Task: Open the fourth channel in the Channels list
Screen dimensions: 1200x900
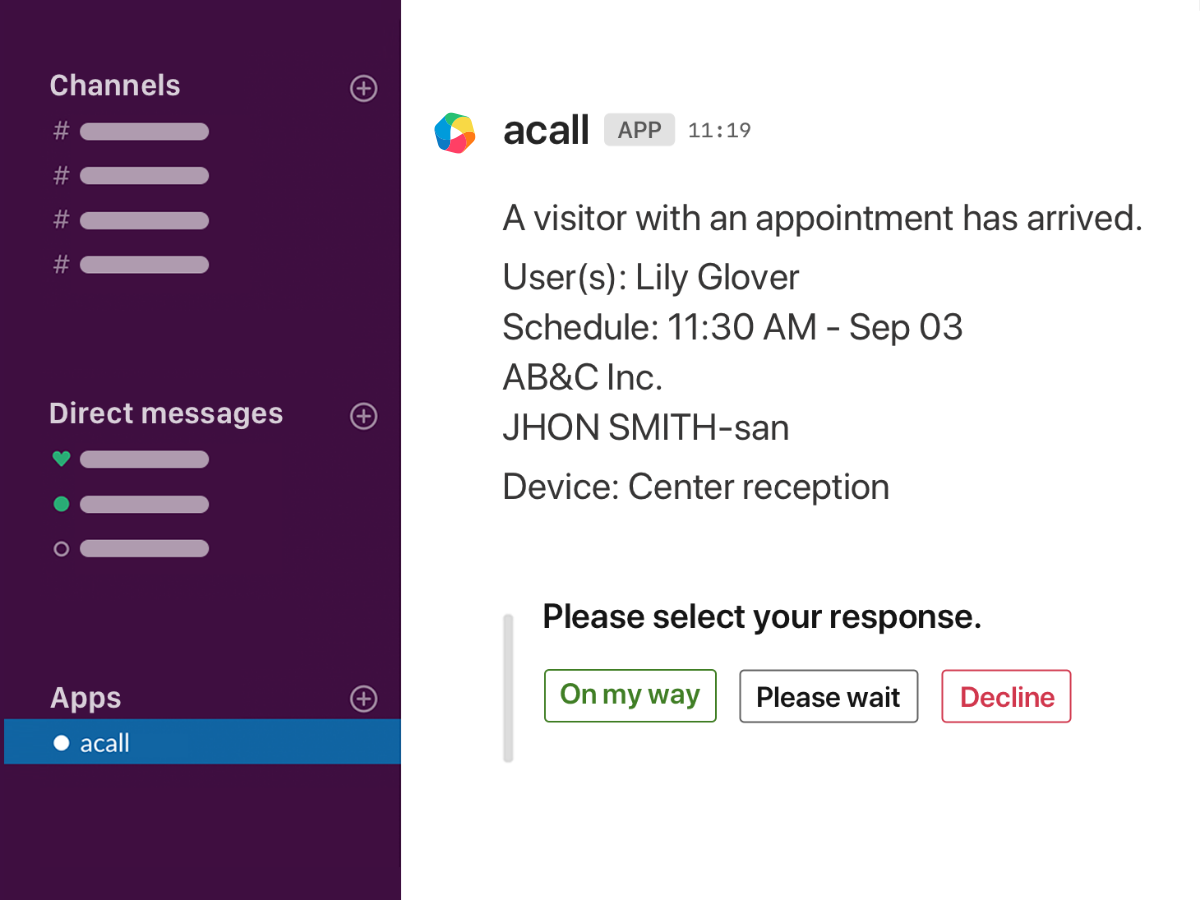Action: pos(131,265)
